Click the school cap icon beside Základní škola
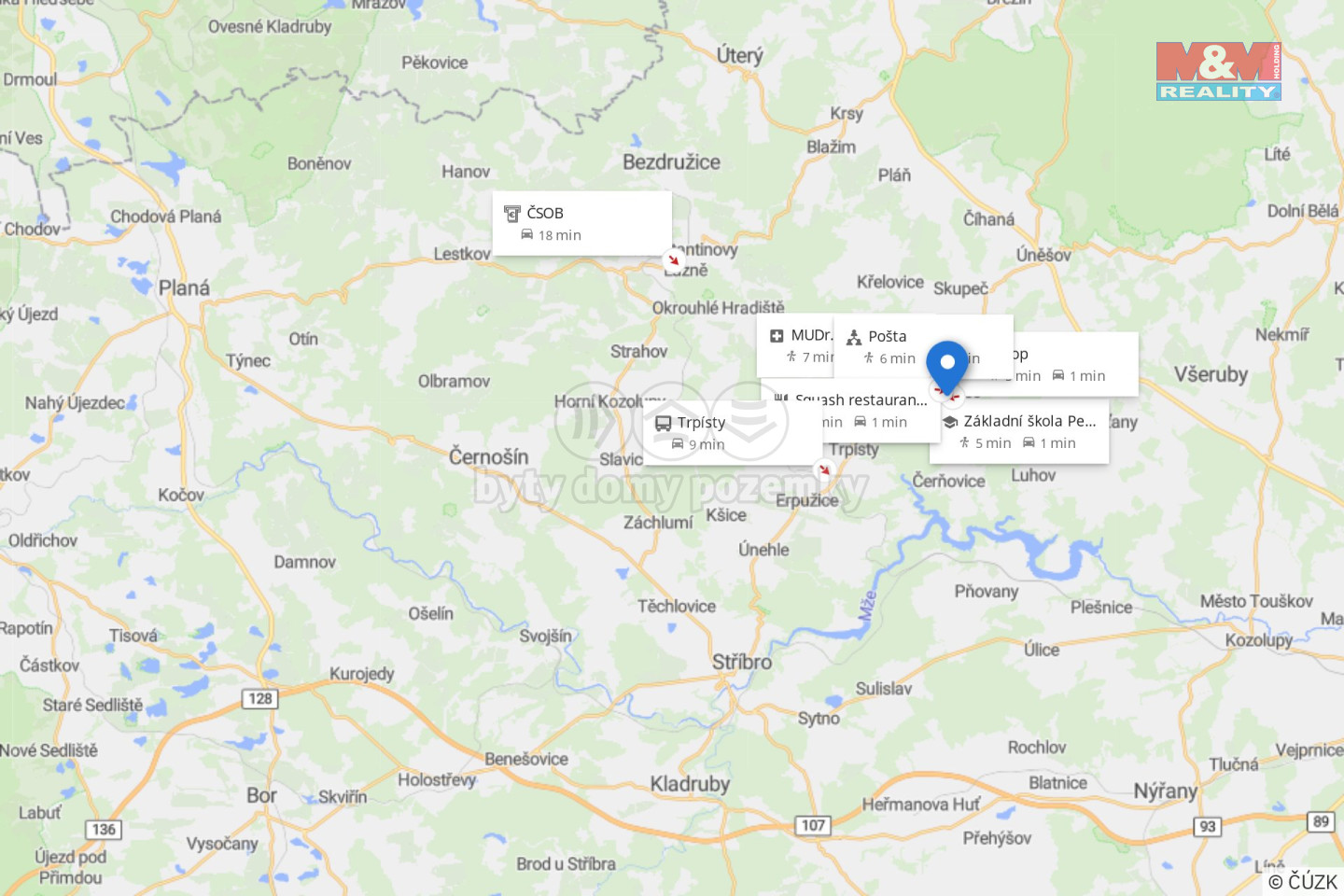 click(950, 422)
